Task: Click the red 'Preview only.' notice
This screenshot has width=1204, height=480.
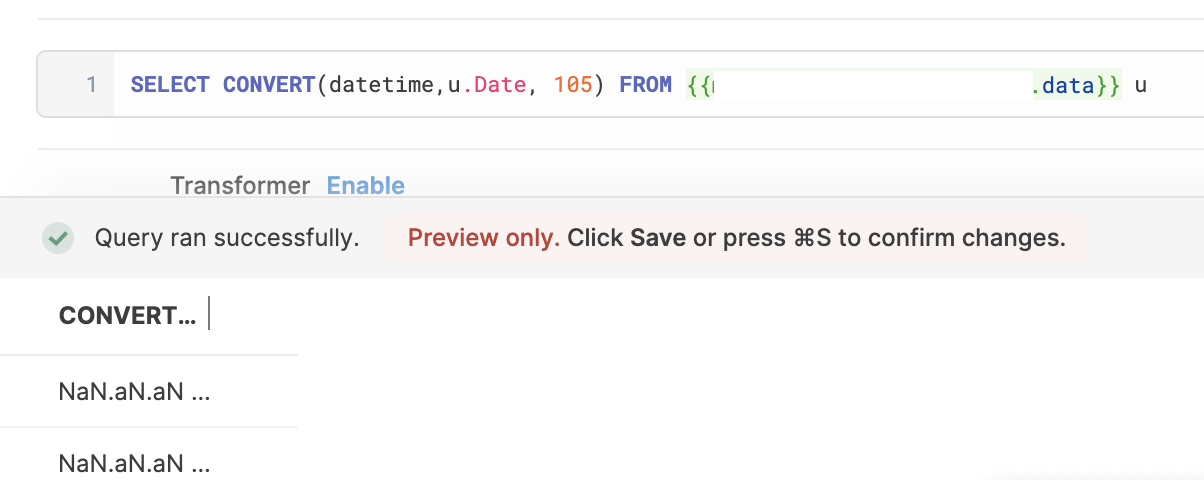Action: point(484,238)
